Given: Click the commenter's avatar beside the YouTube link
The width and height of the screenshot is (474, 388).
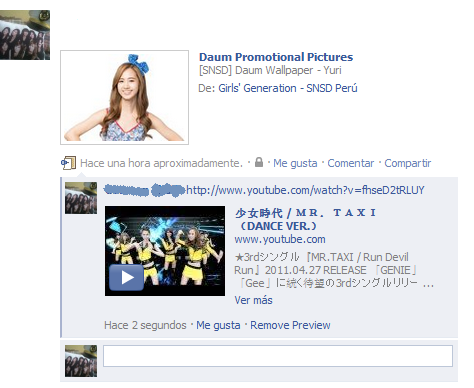Looking at the screenshot, I should coord(81,198).
